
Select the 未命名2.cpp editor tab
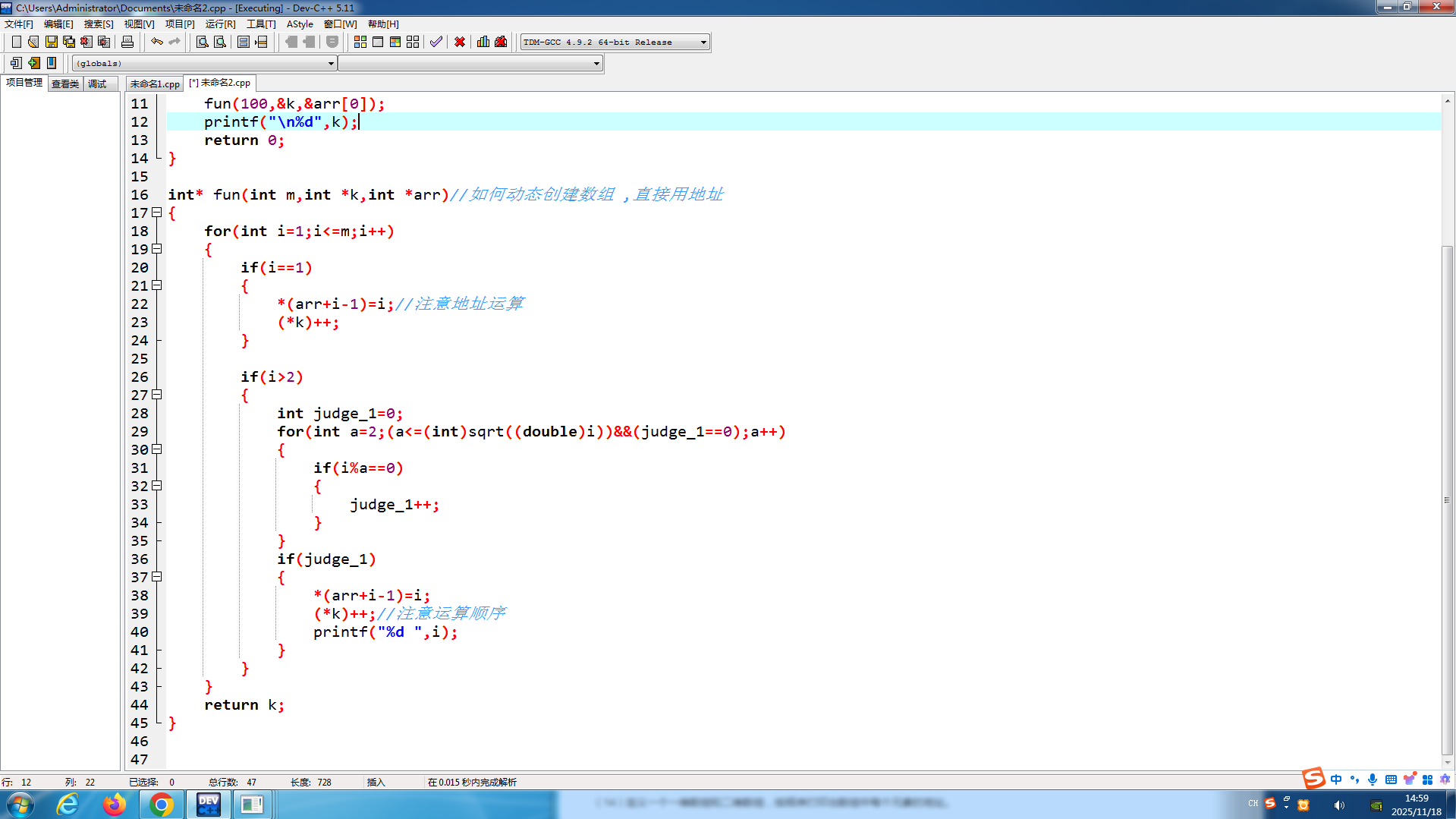(x=220, y=83)
